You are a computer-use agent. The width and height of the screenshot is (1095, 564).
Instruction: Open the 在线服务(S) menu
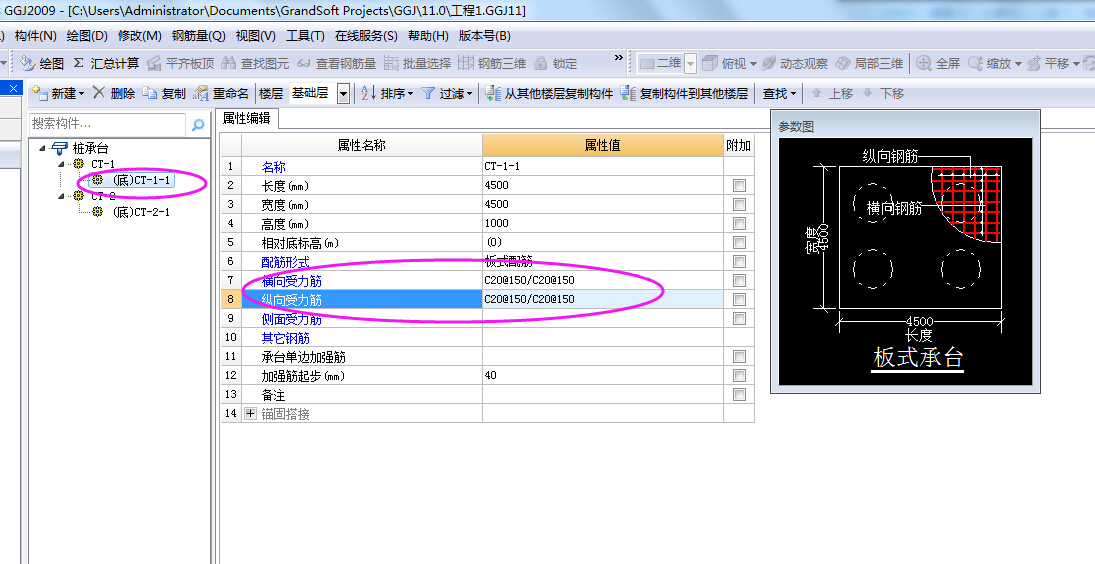(366, 36)
